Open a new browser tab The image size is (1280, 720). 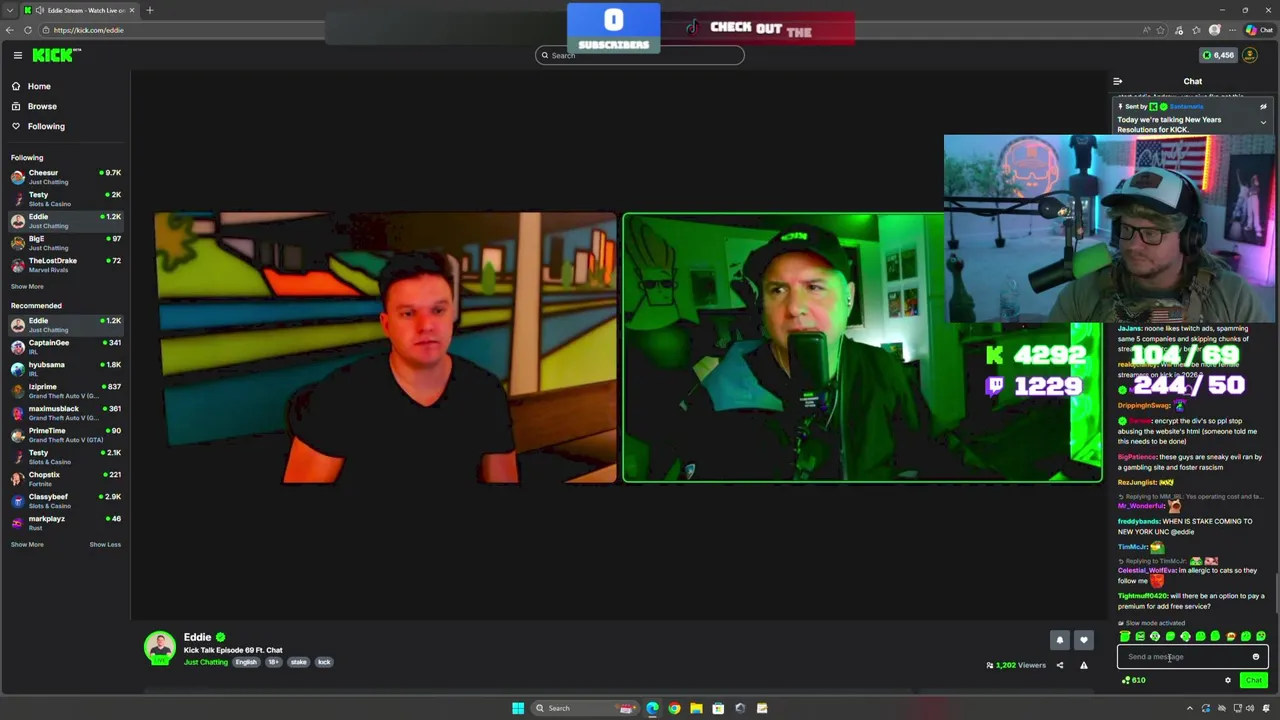(149, 10)
